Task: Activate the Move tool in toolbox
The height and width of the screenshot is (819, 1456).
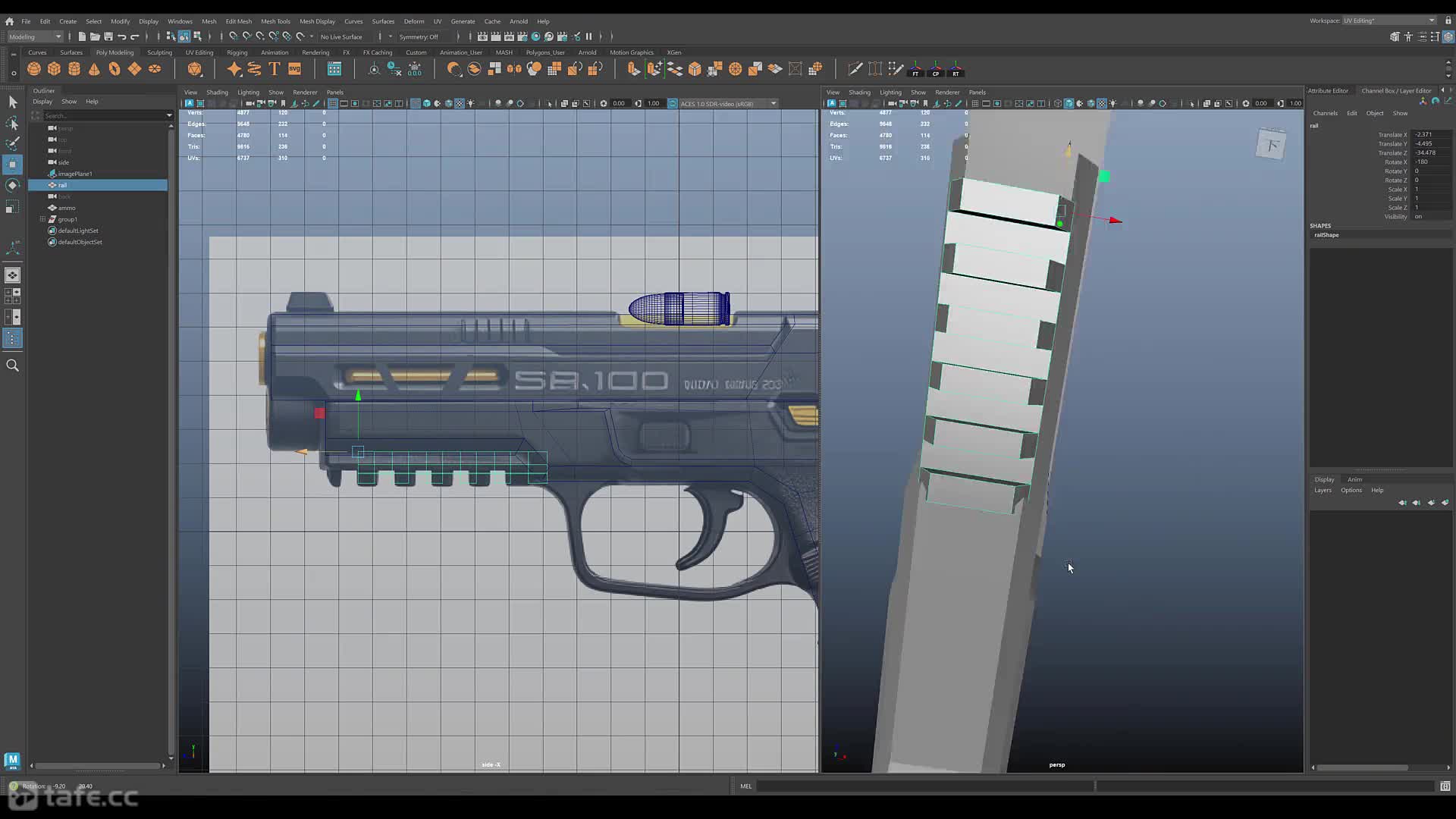Action: pos(12,165)
